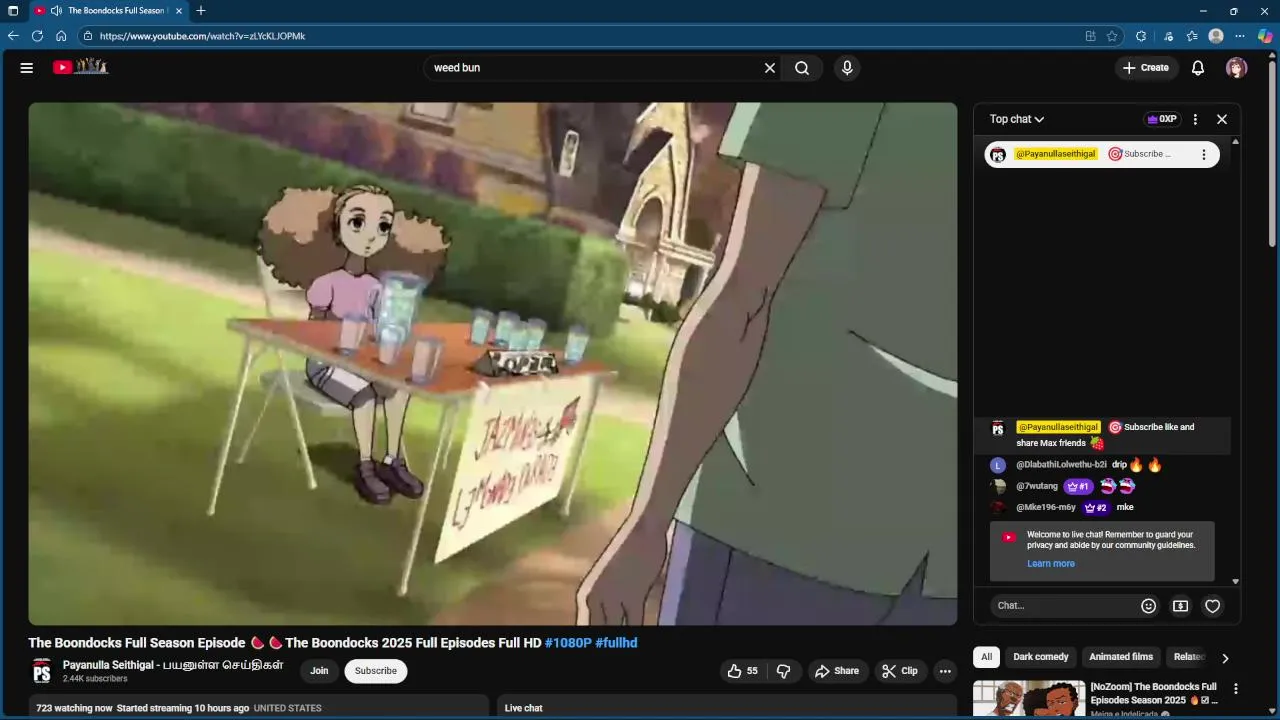Open the browser profile icon
The width and height of the screenshot is (1280, 720).
[1216, 36]
